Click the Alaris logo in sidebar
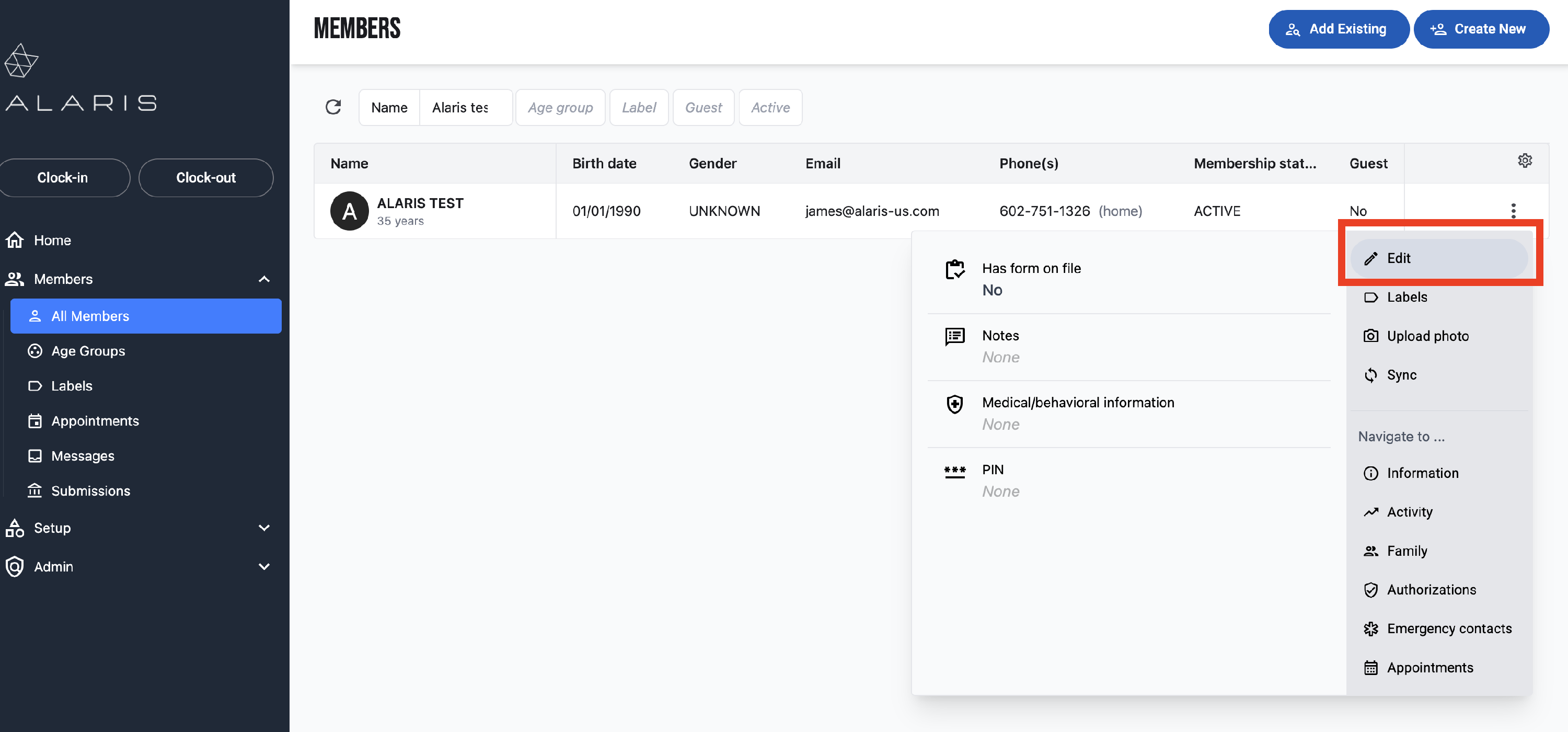The height and width of the screenshot is (732, 1568). tap(82, 78)
